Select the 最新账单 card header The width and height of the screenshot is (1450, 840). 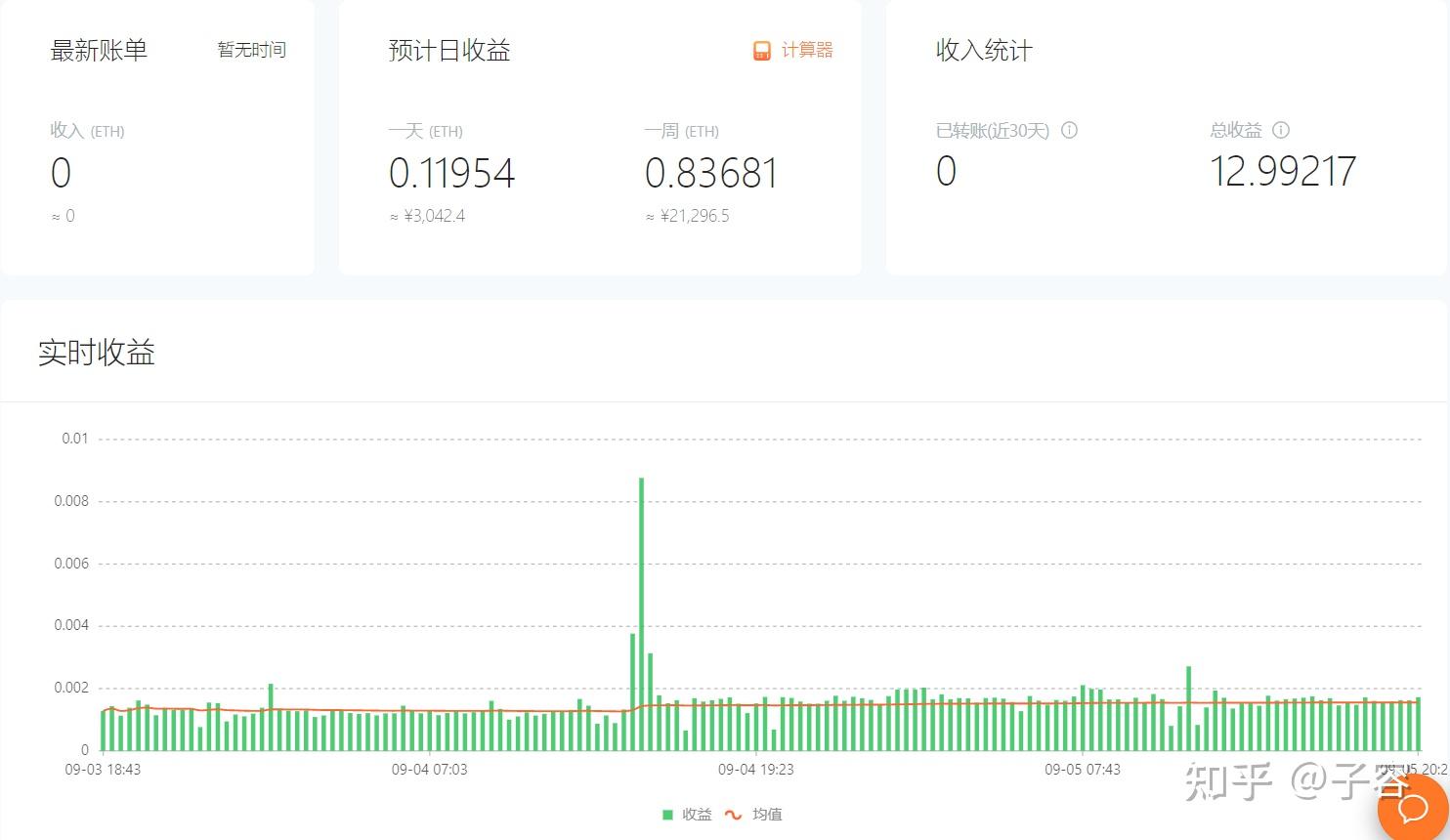[98, 50]
